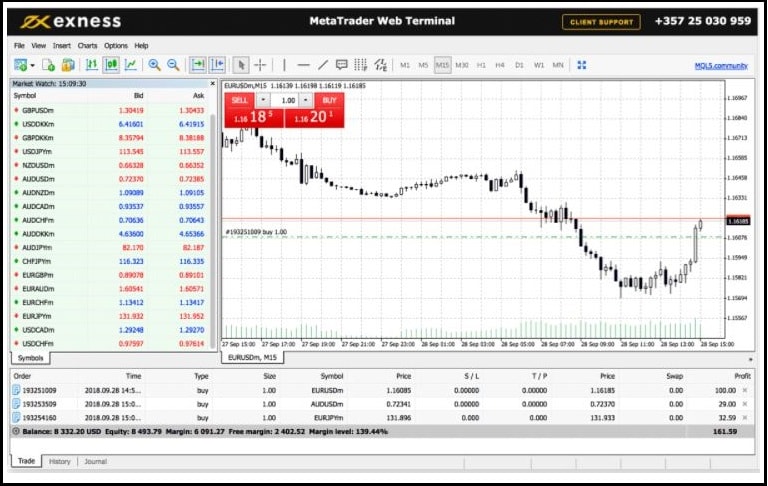768x486 pixels.
Task: Open the dropdown arrow beside the SELL button
Action: click(x=263, y=100)
